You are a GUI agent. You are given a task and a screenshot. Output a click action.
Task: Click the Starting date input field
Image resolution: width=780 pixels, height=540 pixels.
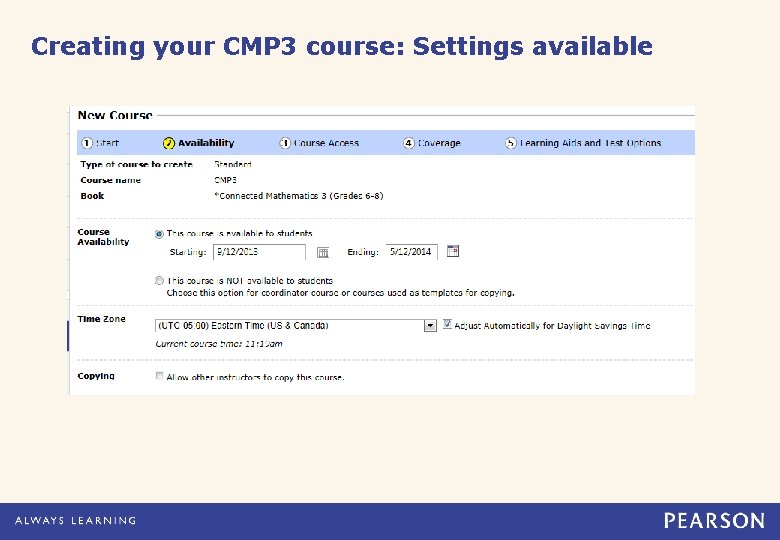pos(259,252)
